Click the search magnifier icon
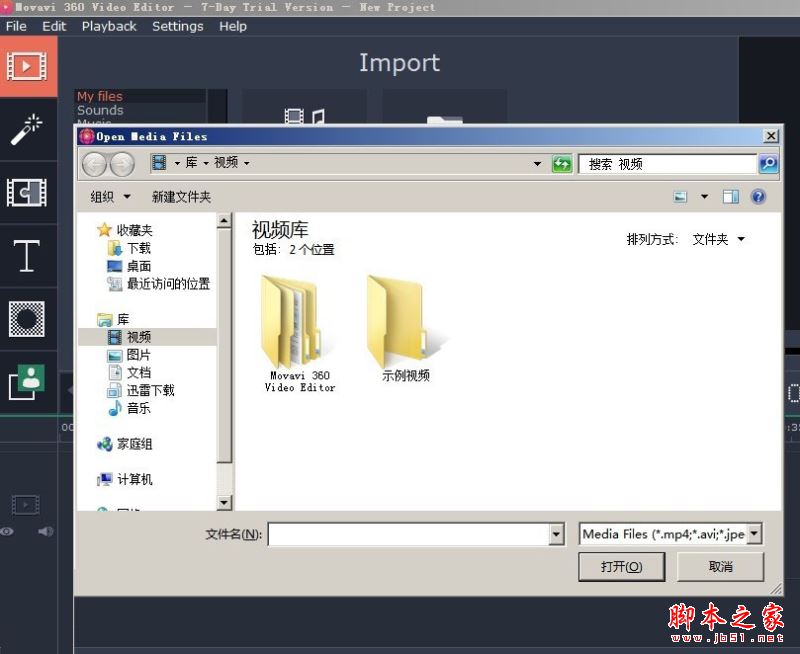This screenshot has height=654, width=800. 768,164
